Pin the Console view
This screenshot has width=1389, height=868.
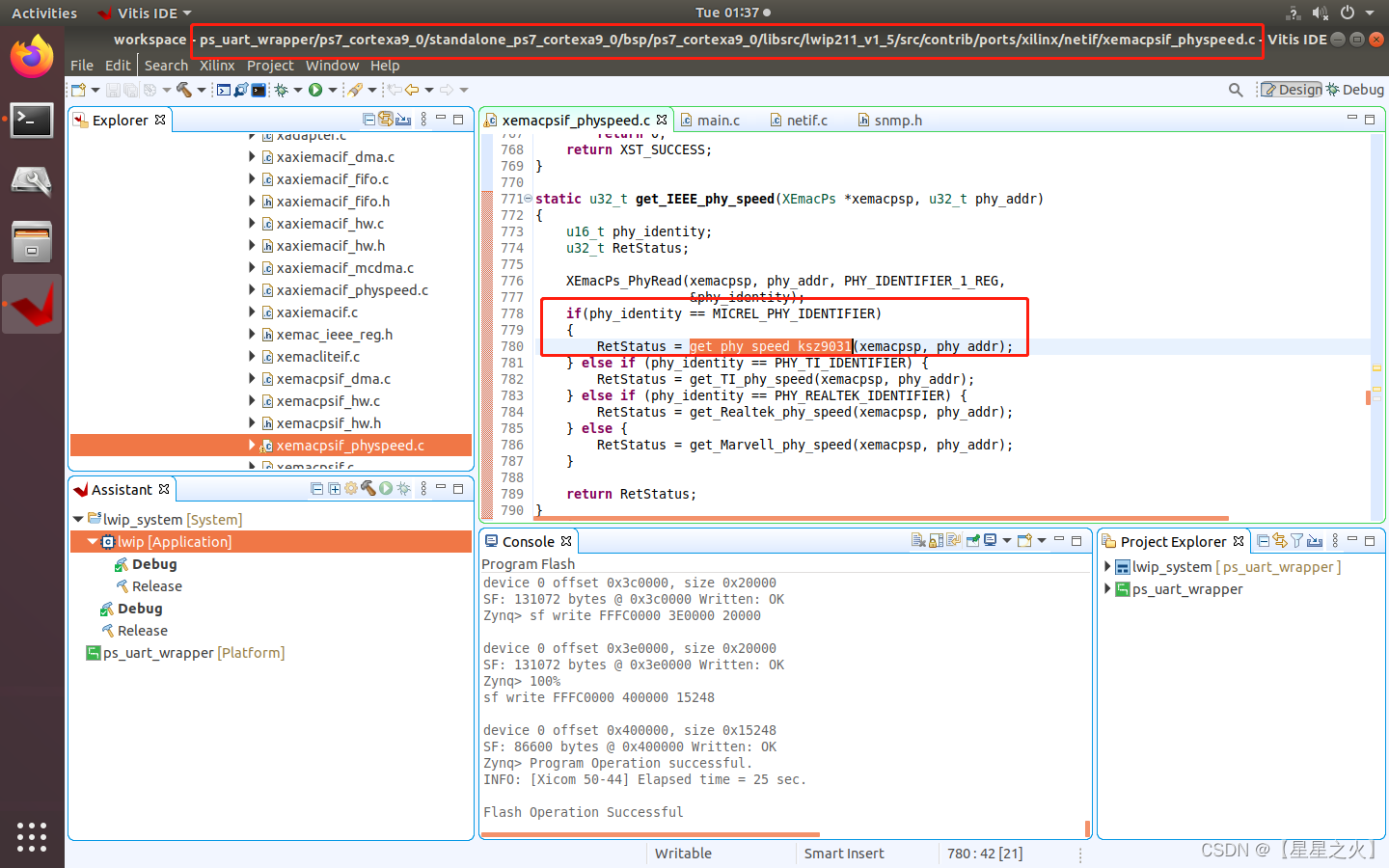click(x=972, y=540)
